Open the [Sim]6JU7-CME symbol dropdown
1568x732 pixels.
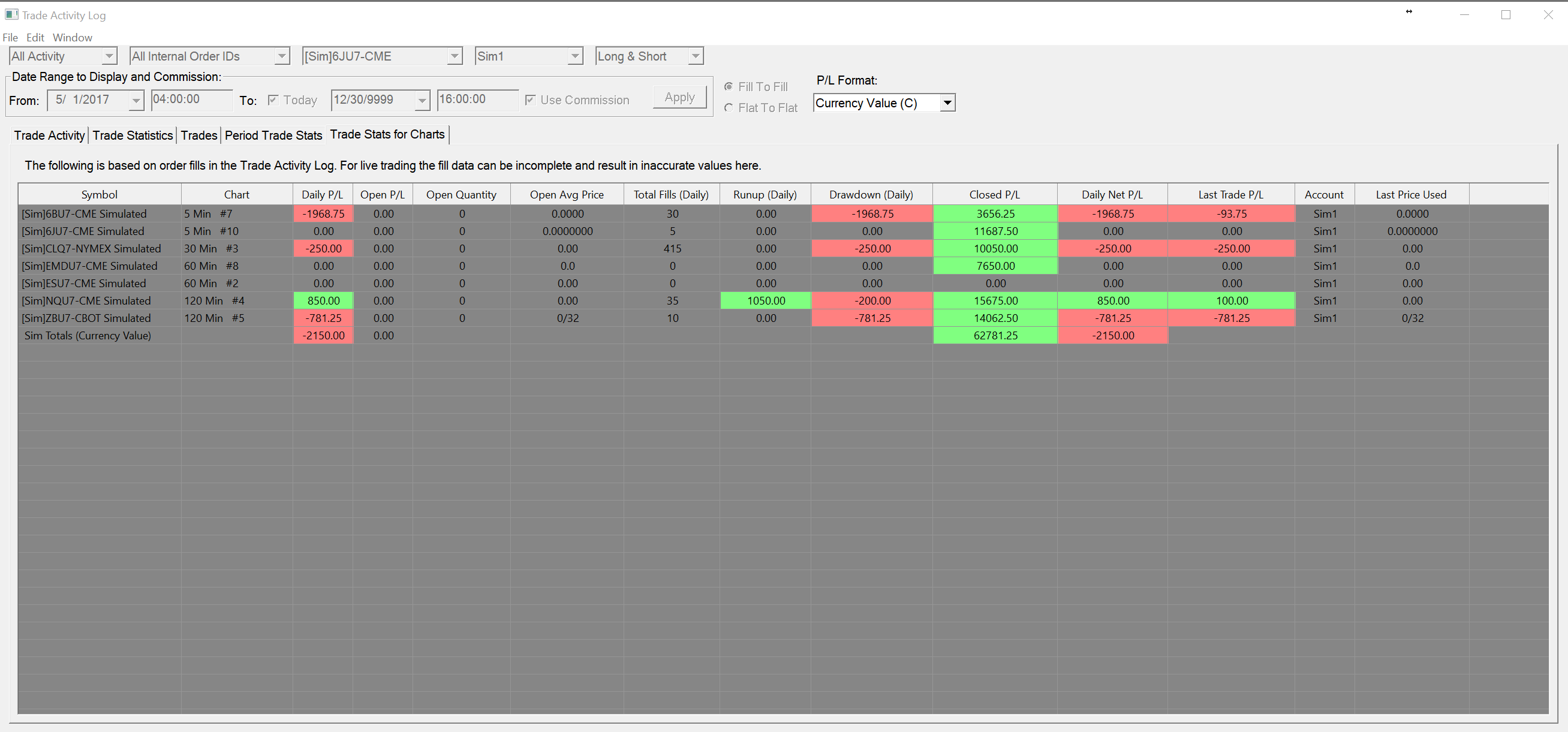coord(454,56)
